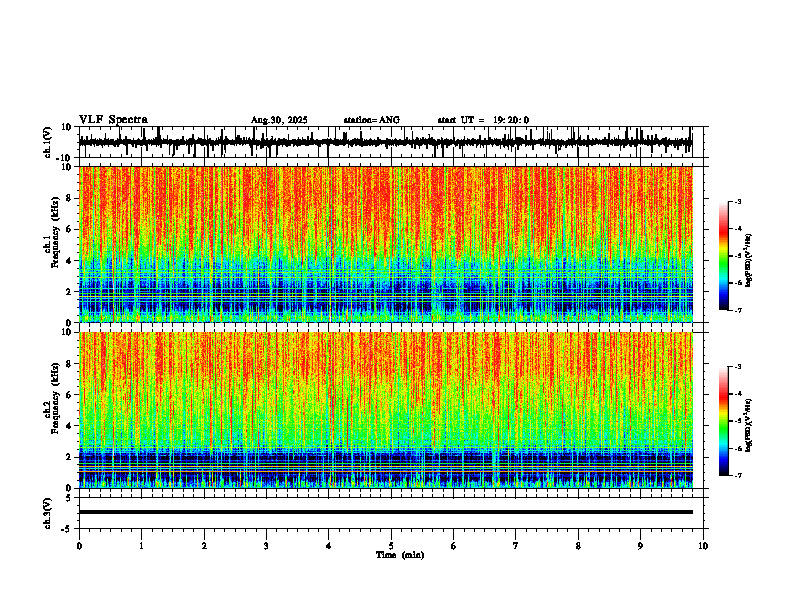Click the ch.3 flat black voltage line
Image resolution: width=792 pixels, height=612 pixels.
386,512
